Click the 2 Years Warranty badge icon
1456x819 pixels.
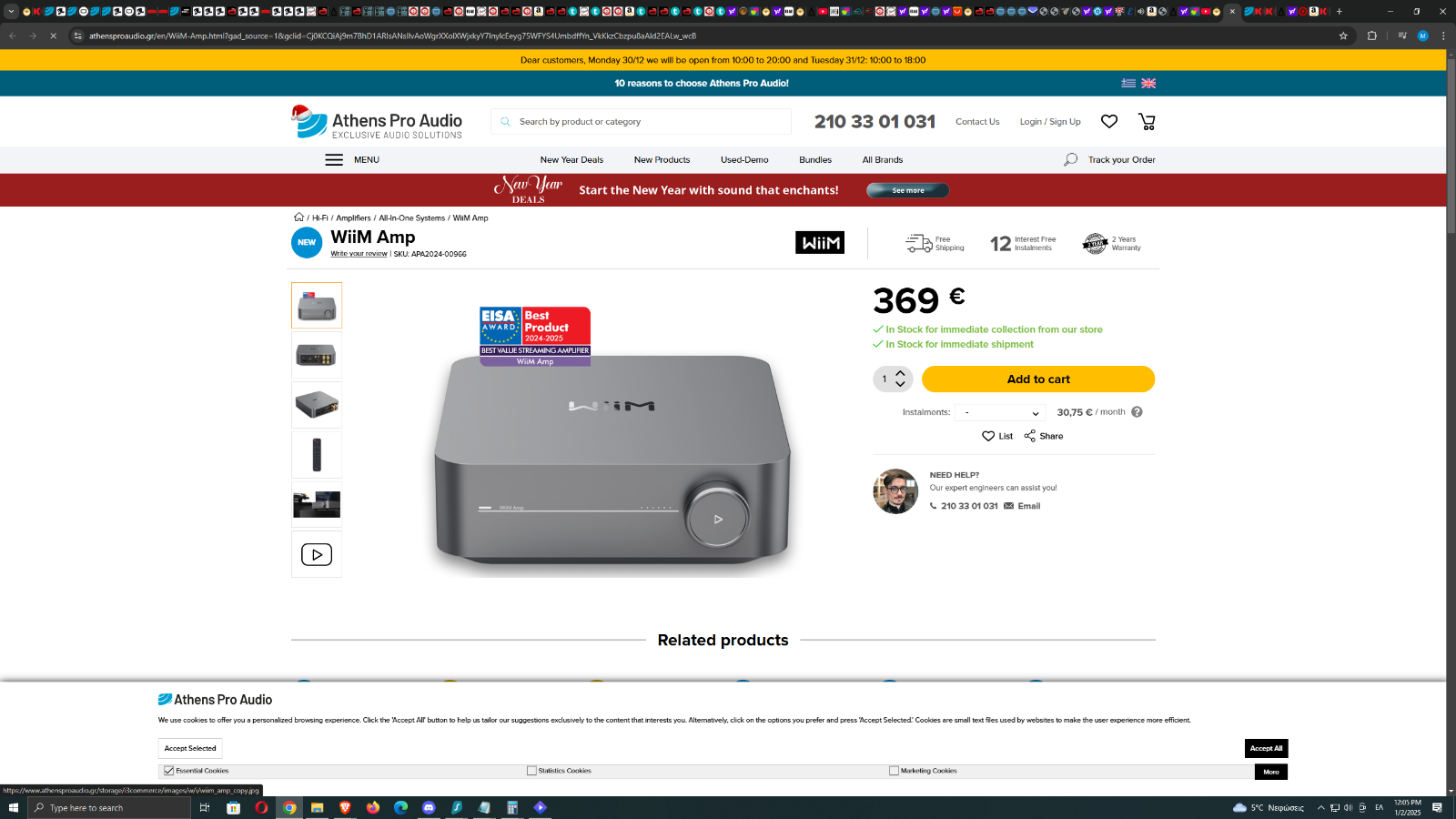tap(1095, 243)
